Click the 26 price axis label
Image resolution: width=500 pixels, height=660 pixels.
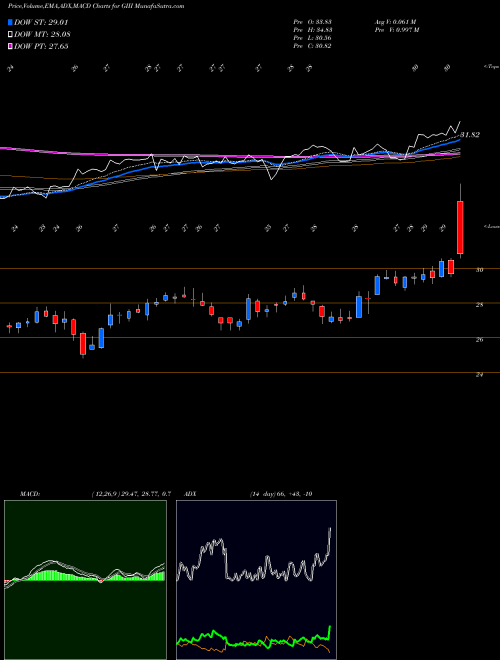tap(479, 340)
